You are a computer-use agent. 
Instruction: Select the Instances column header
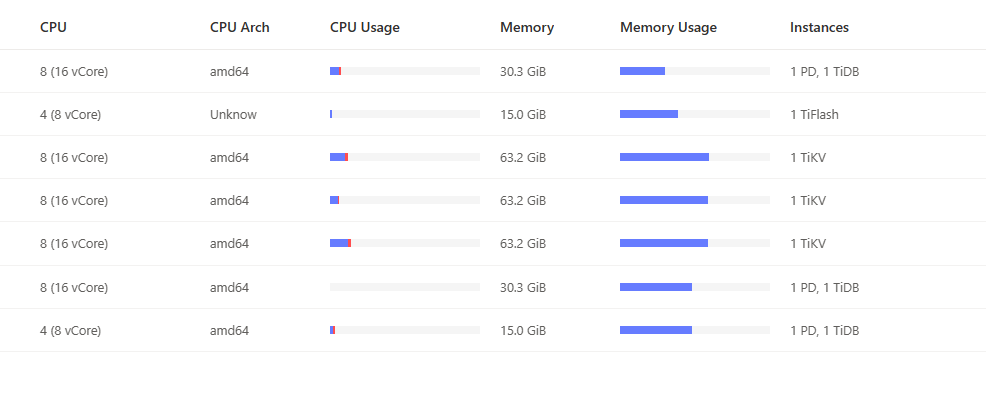point(819,27)
